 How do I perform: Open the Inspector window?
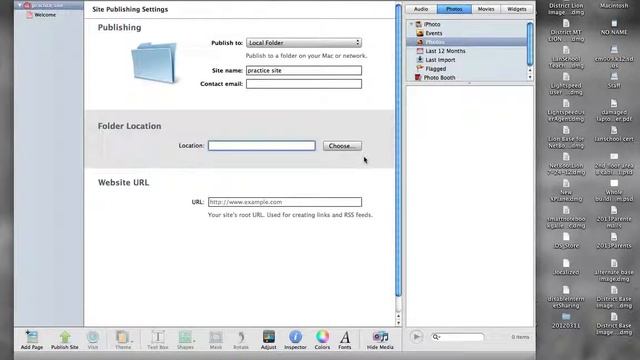coord(295,340)
